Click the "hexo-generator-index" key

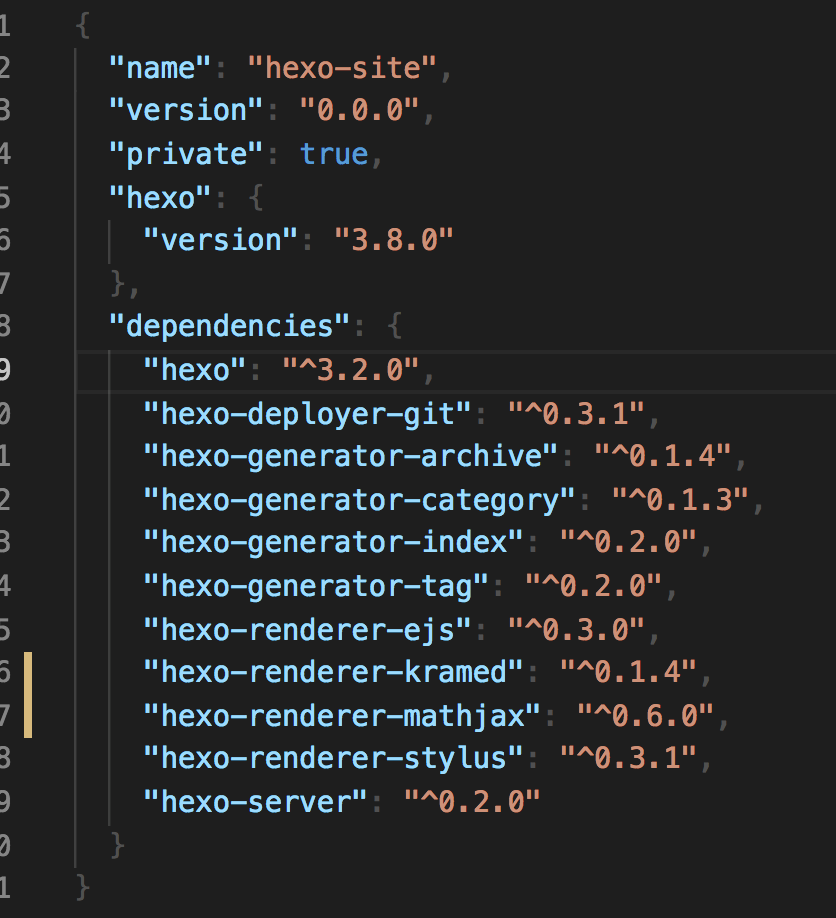[333, 542]
